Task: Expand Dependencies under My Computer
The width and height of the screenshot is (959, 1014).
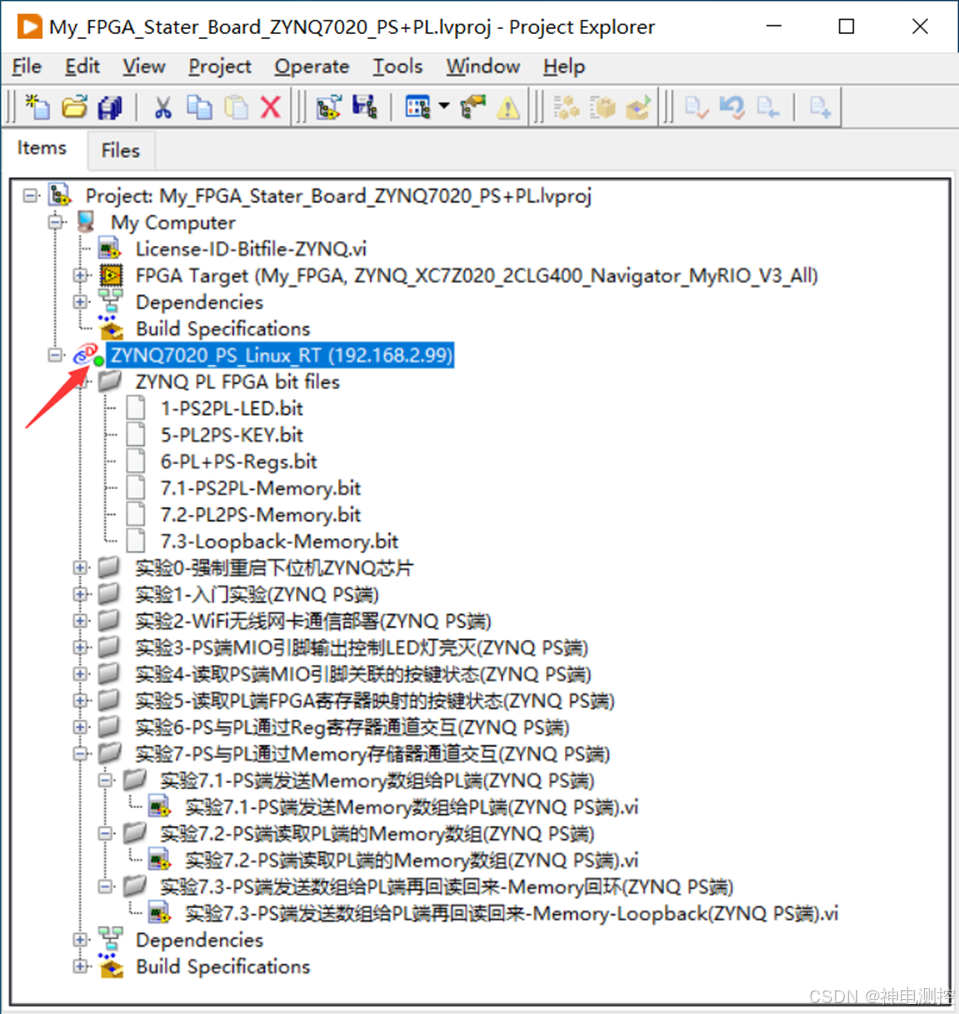Action: [x=80, y=302]
